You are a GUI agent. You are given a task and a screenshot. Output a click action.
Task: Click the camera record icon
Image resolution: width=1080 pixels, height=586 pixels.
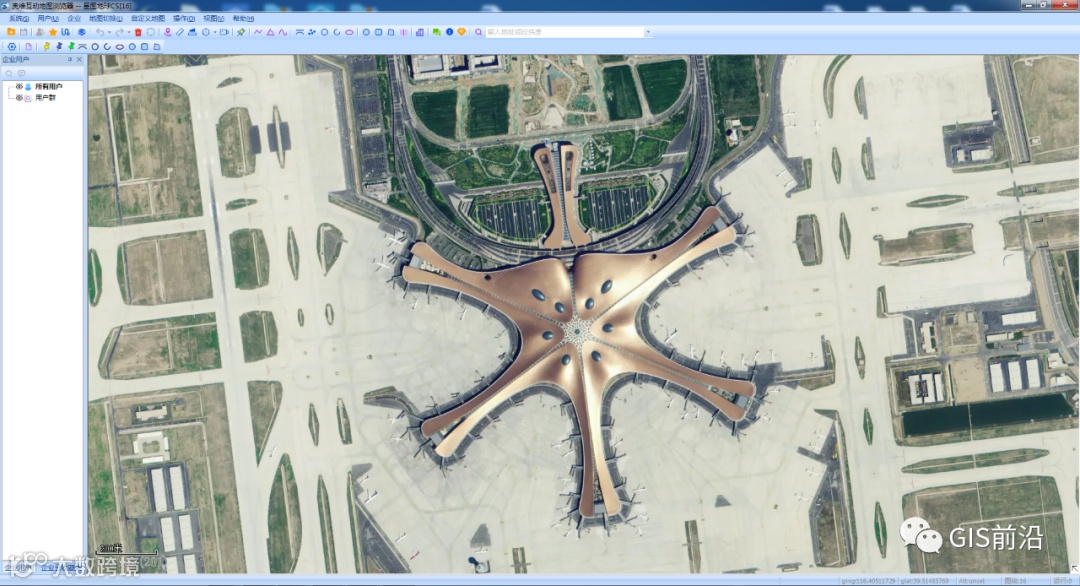[x=224, y=32]
